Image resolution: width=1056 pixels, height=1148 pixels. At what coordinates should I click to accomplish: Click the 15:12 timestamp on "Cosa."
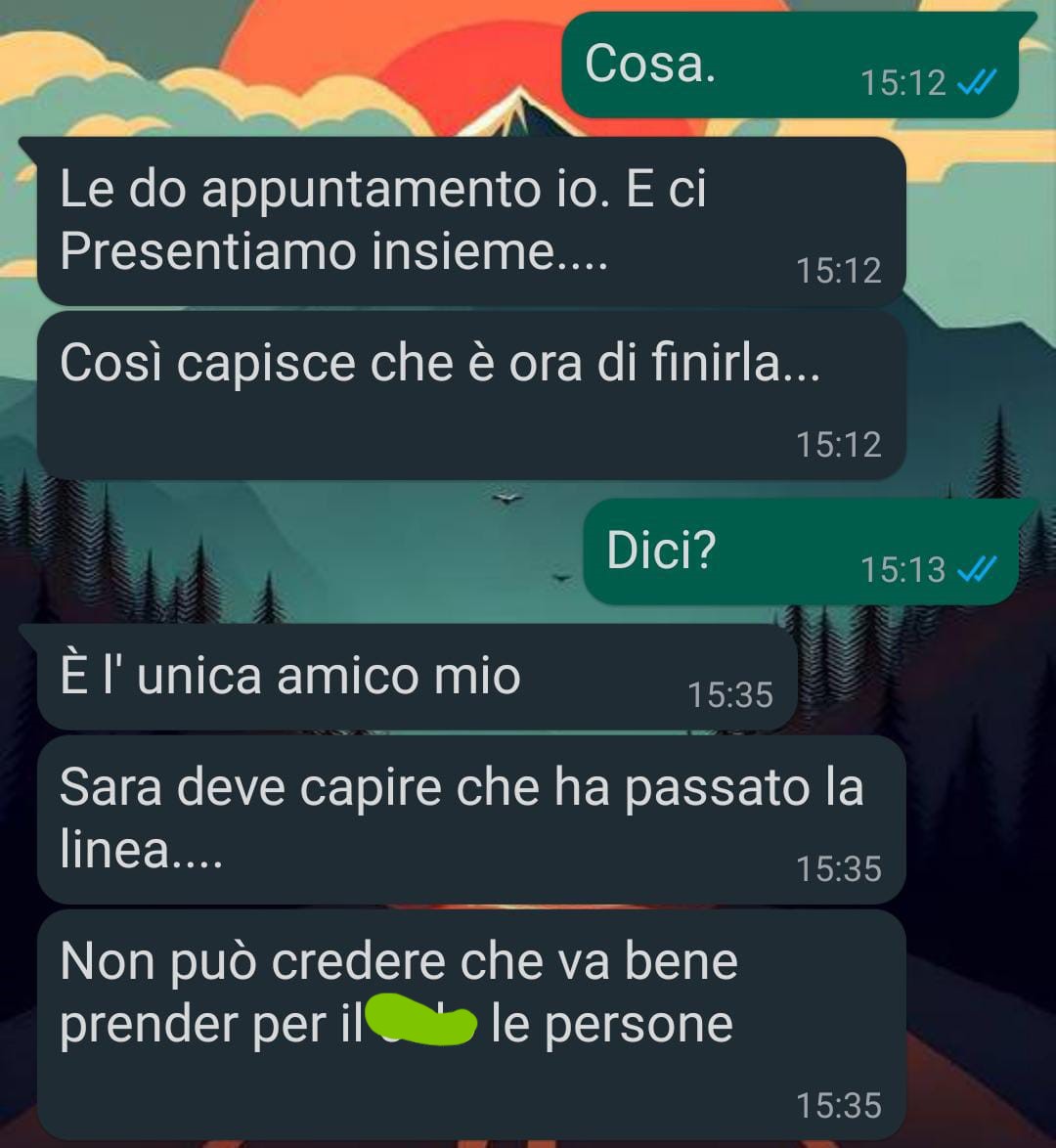point(902,83)
